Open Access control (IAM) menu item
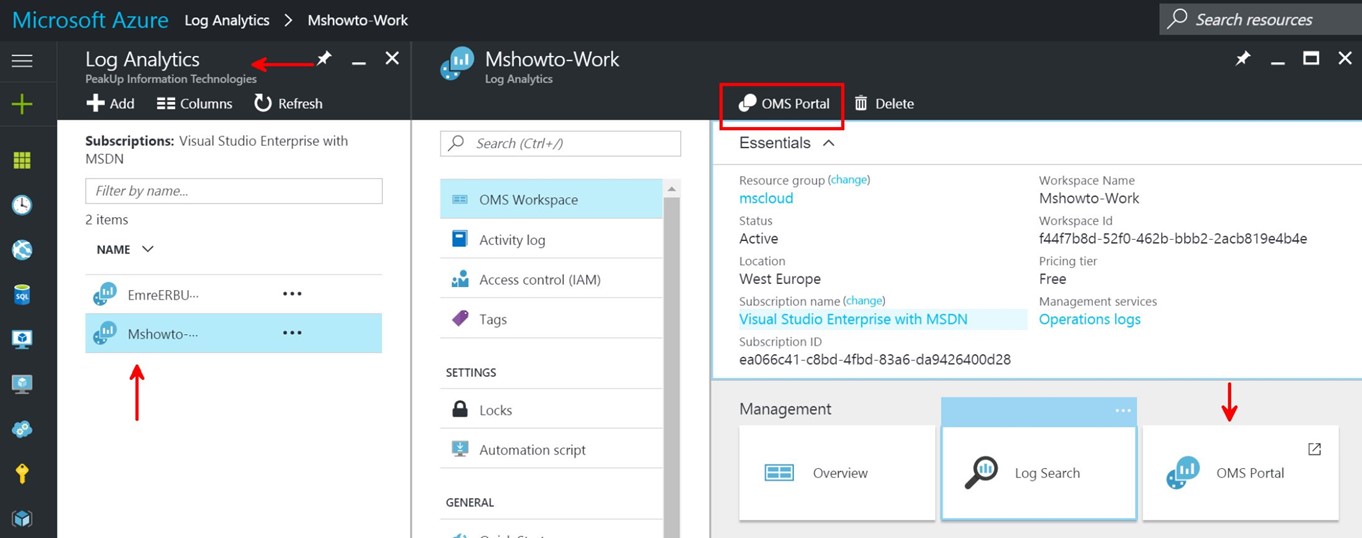1362x538 pixels. tap(551, 279)
